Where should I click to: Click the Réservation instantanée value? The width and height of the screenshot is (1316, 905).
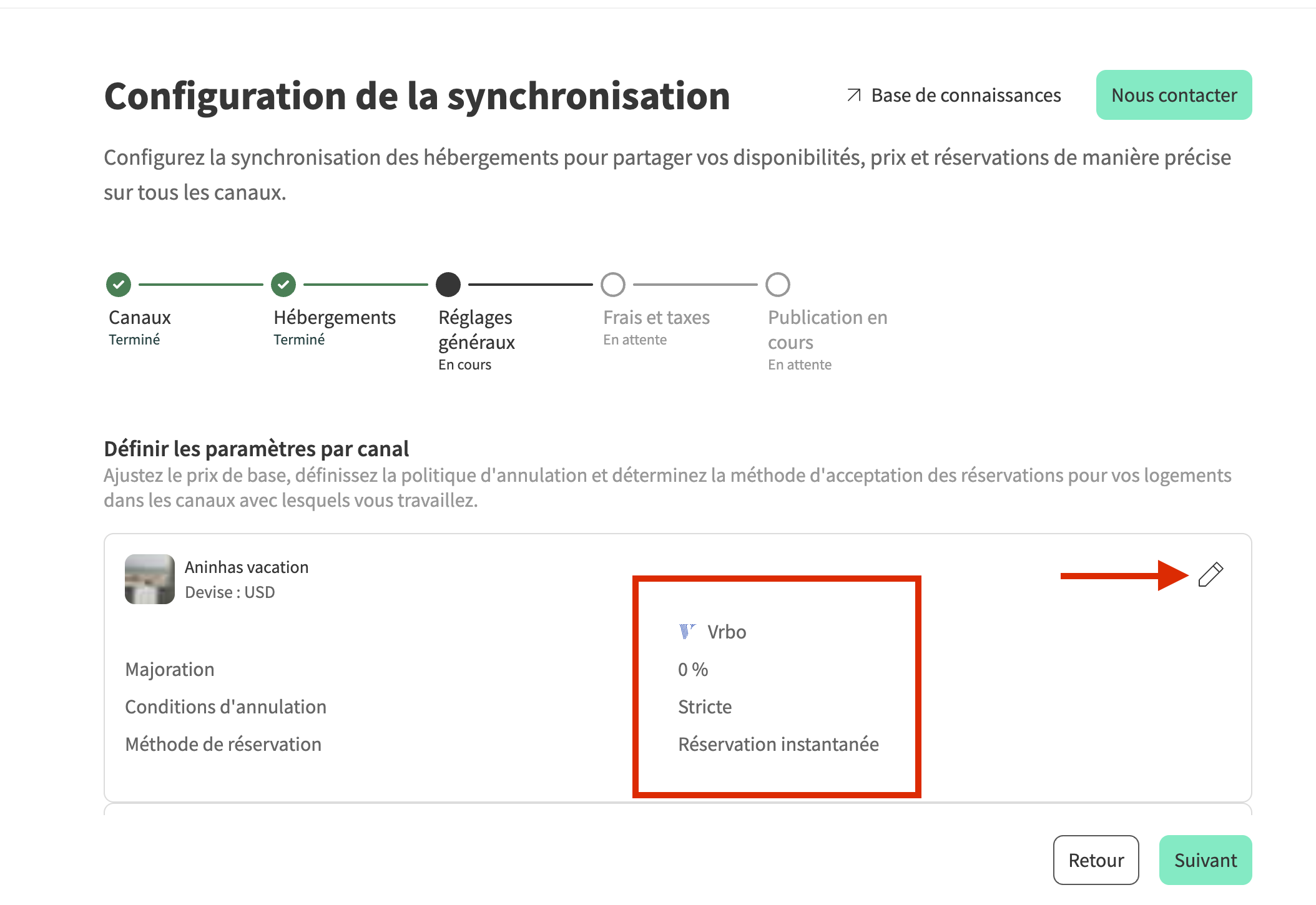click(x=778, y=744)
